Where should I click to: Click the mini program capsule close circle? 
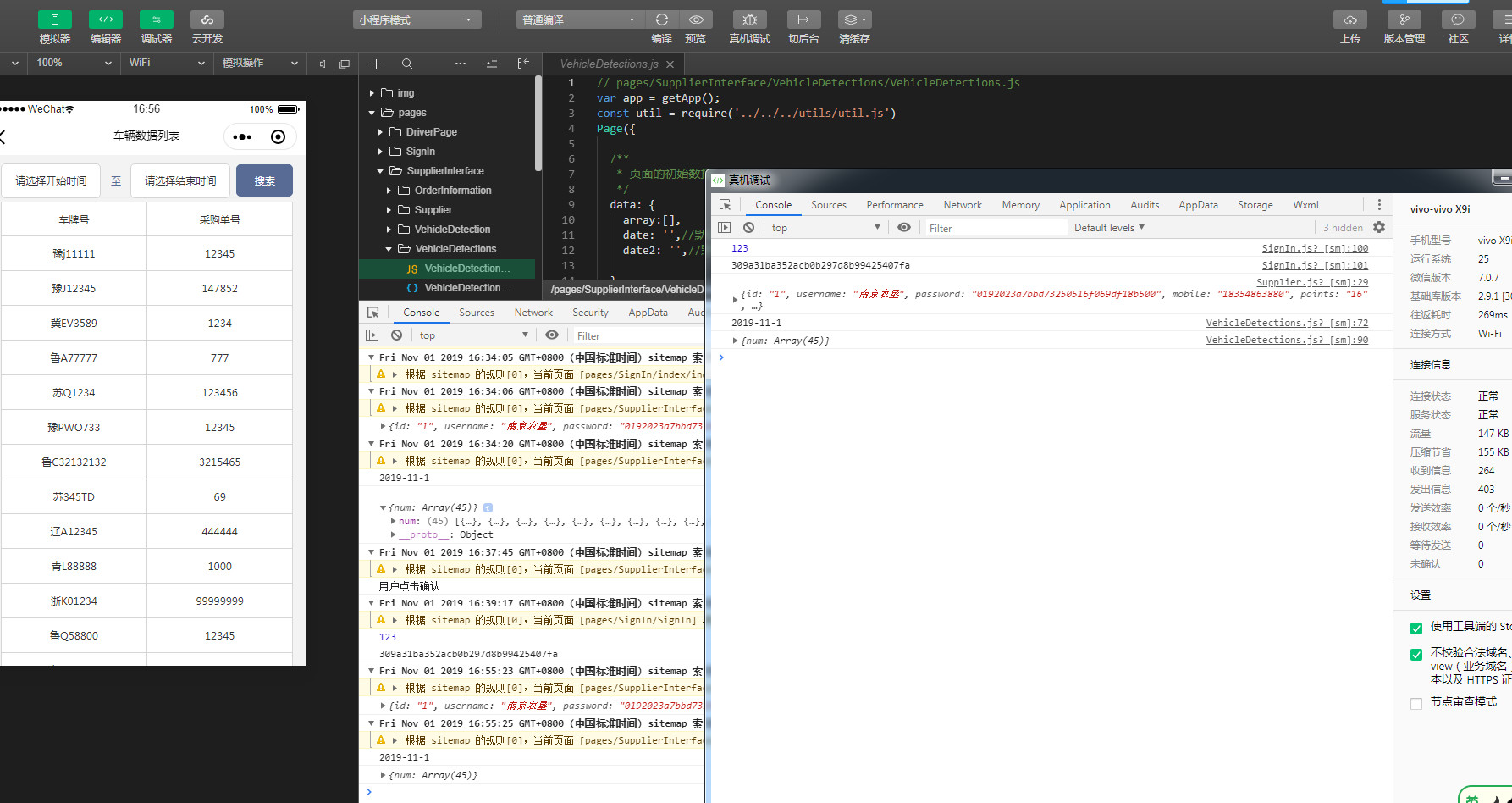[278, 137]
